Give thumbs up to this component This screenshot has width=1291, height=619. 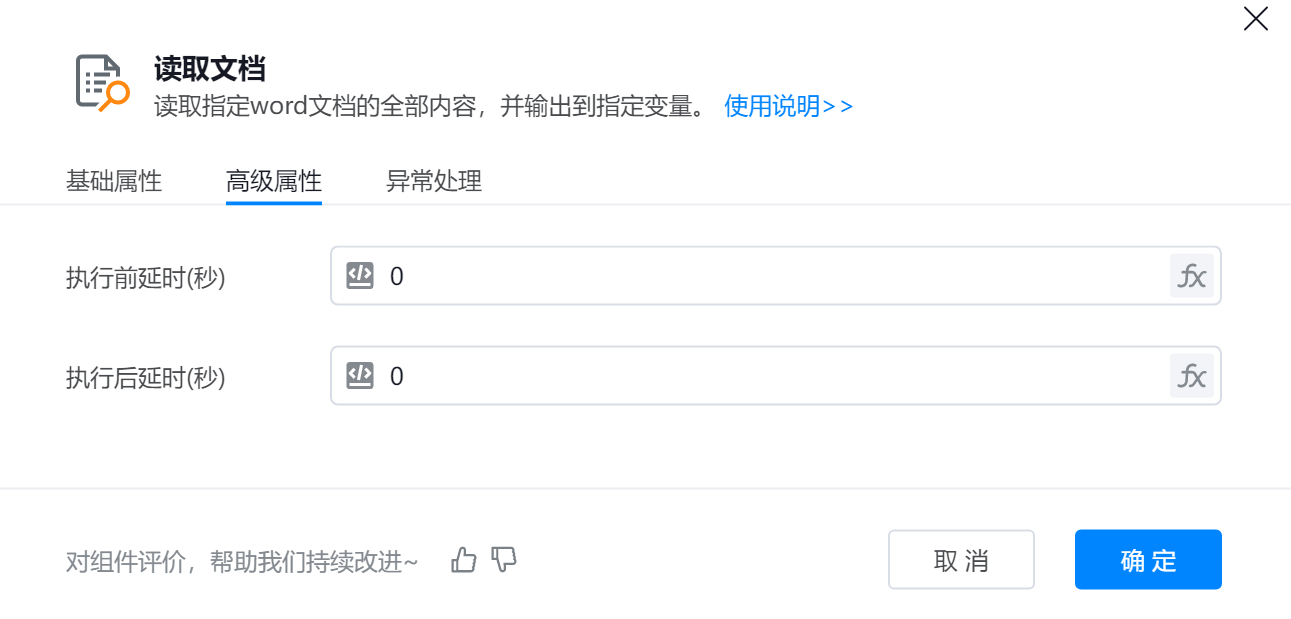click(464, 560)
